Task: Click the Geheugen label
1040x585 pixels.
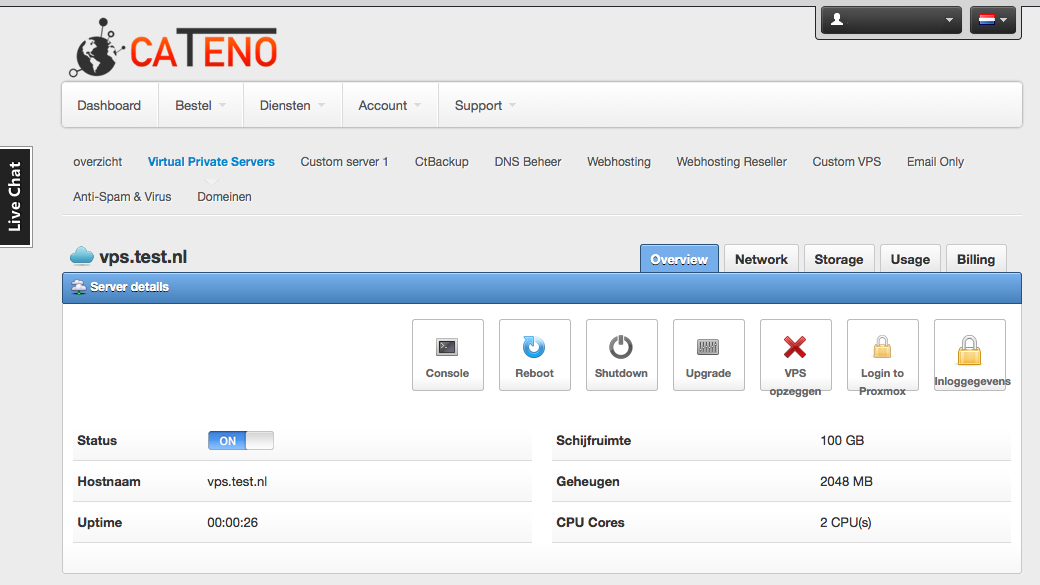Action: pyautogui.click(x=588, y=482)
